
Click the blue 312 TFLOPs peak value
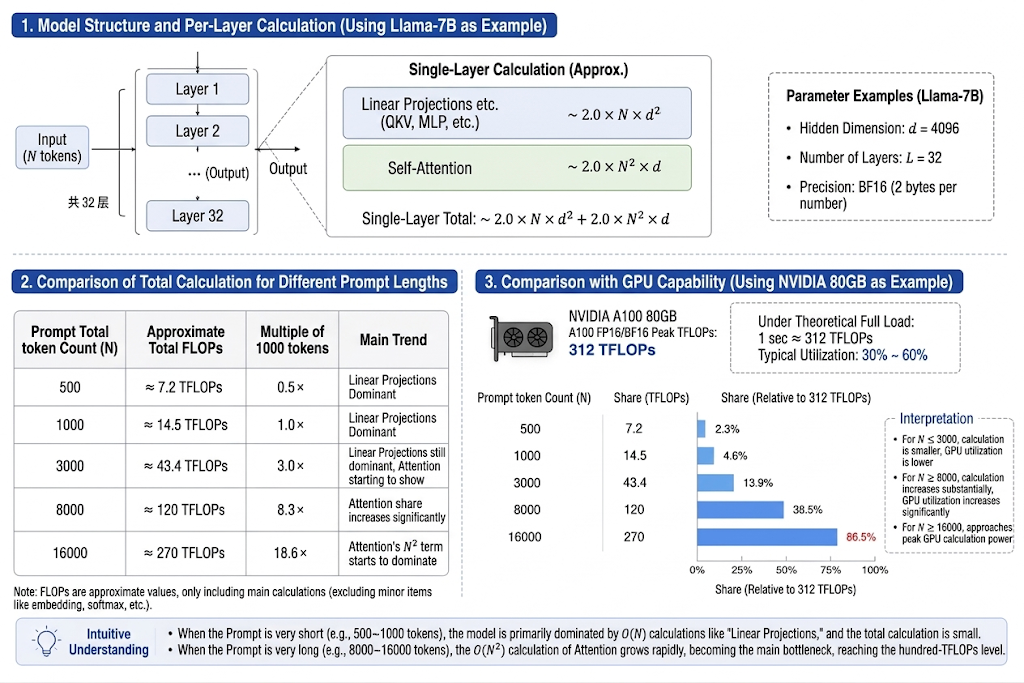[x=612, y=350]
